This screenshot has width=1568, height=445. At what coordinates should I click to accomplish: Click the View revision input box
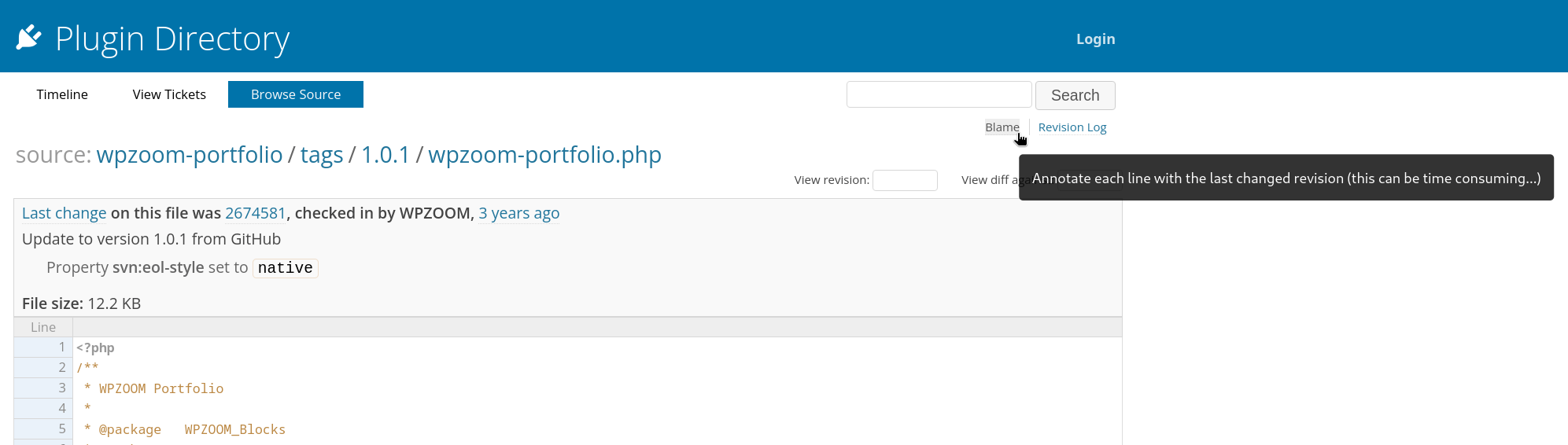(x=905, y=180)
